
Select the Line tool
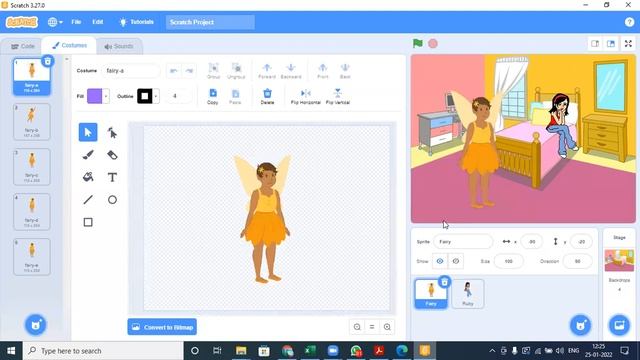point(88,200)
